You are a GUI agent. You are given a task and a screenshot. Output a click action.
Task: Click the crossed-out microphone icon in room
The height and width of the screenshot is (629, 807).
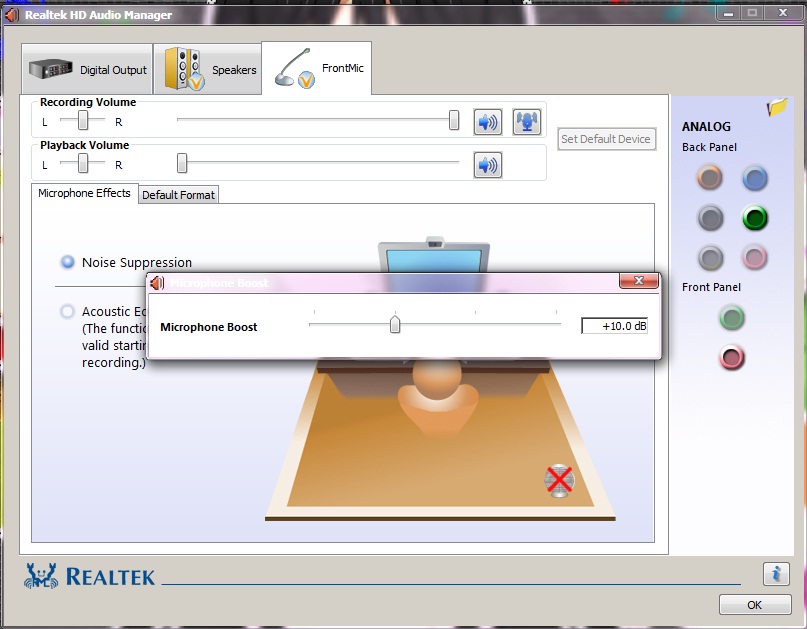pos(559,481)
